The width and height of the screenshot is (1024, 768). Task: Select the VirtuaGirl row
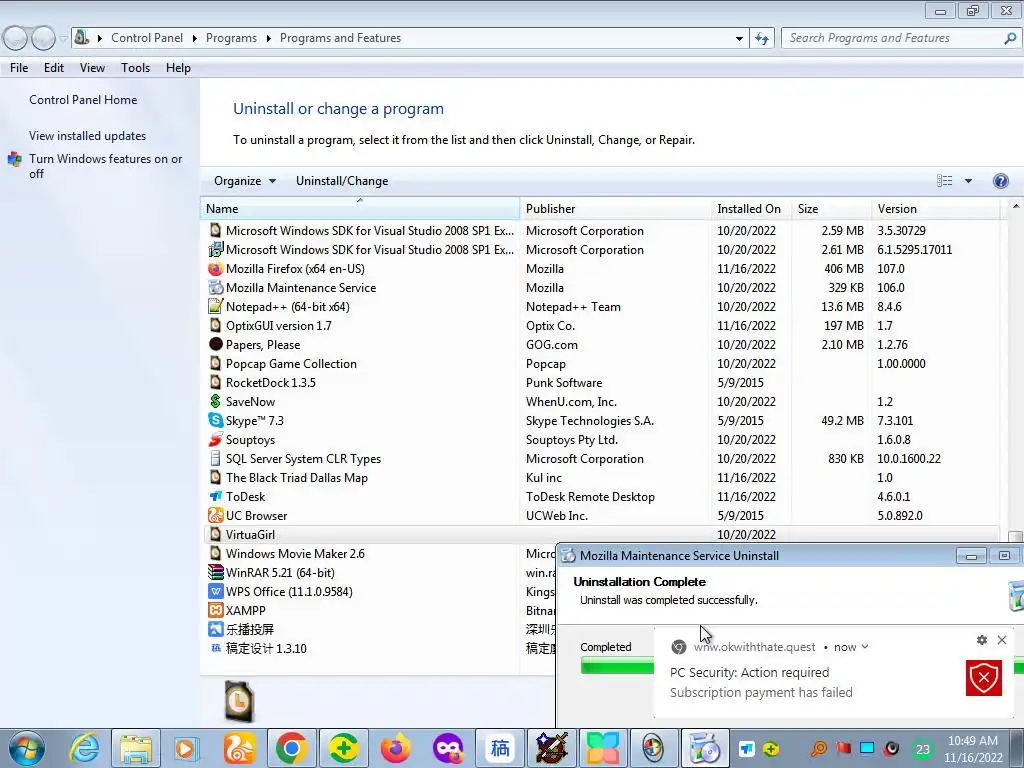pyautogui.click(x=601, y=534)
